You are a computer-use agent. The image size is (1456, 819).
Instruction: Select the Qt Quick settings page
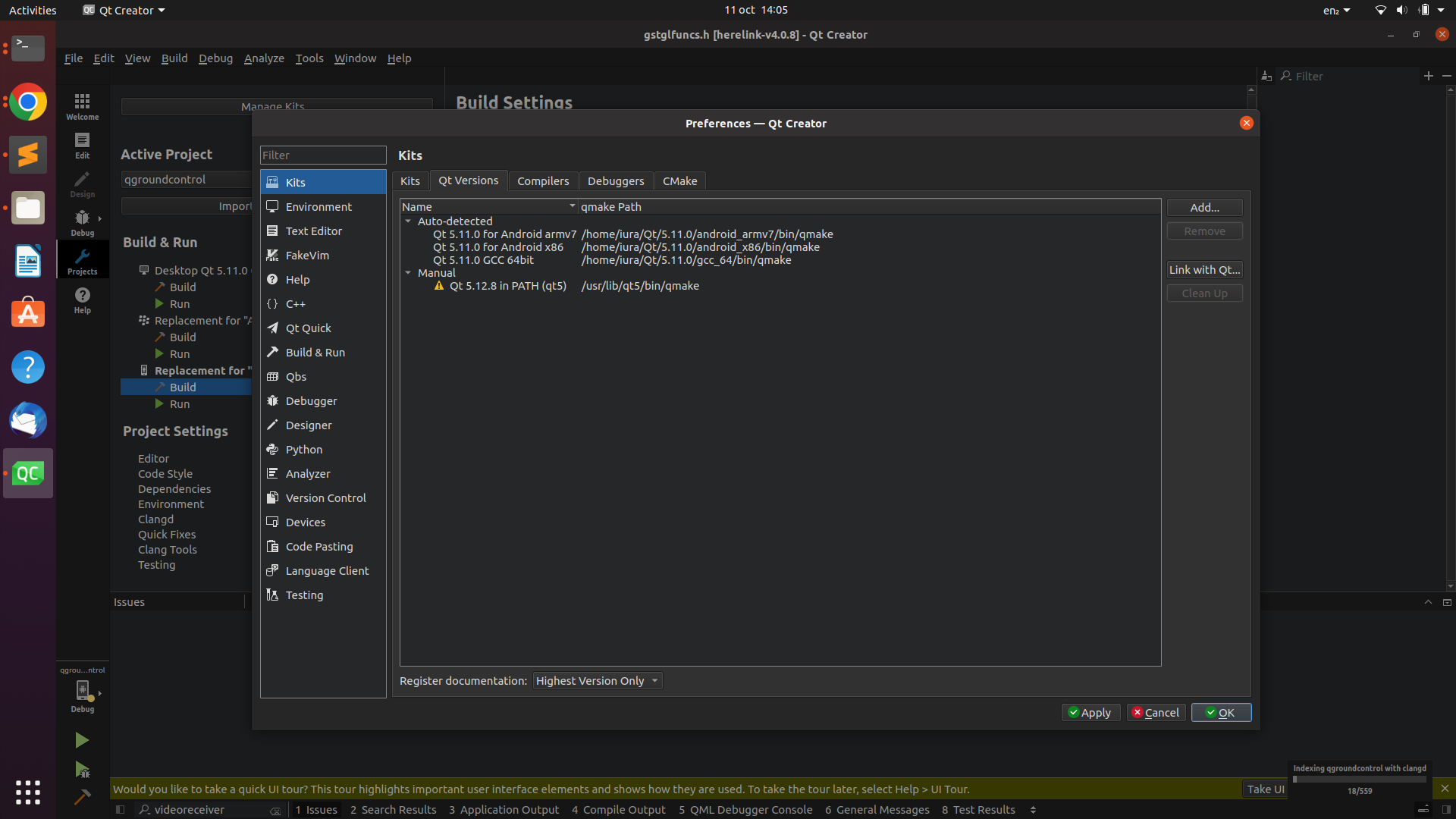(x=309, y=328)
